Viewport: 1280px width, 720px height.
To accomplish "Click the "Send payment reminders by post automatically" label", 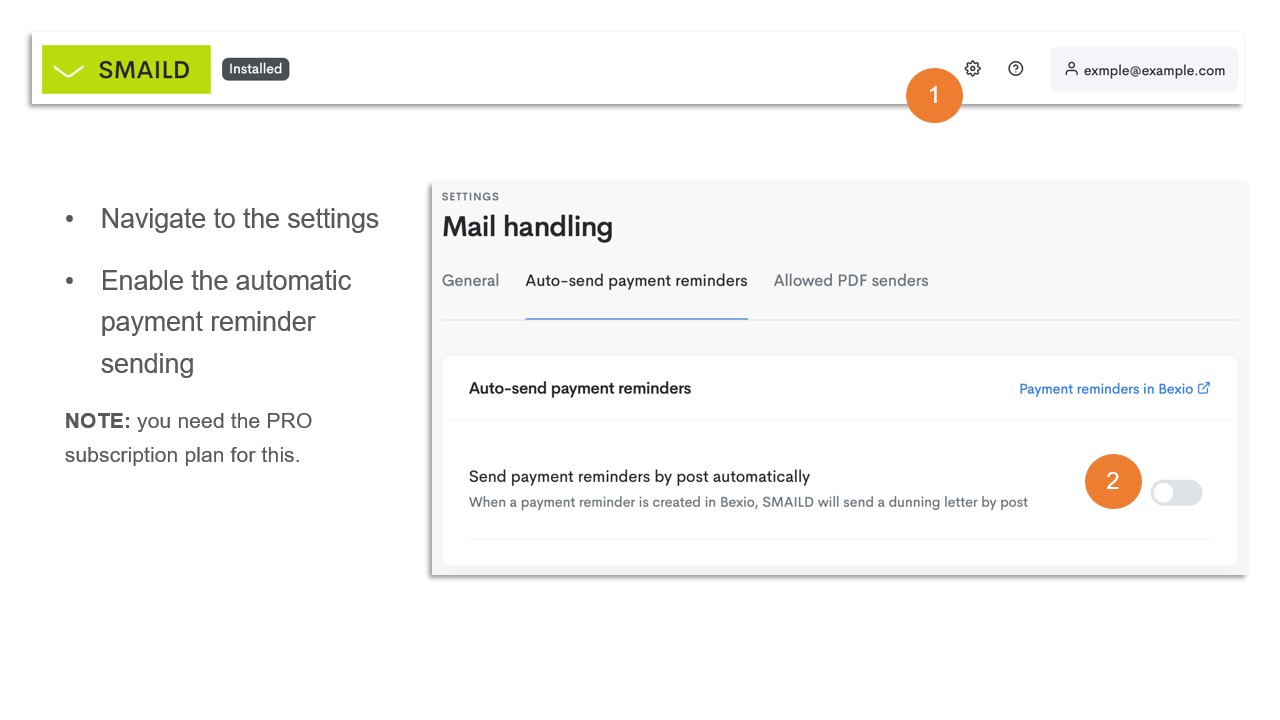I will coord(639,477).
